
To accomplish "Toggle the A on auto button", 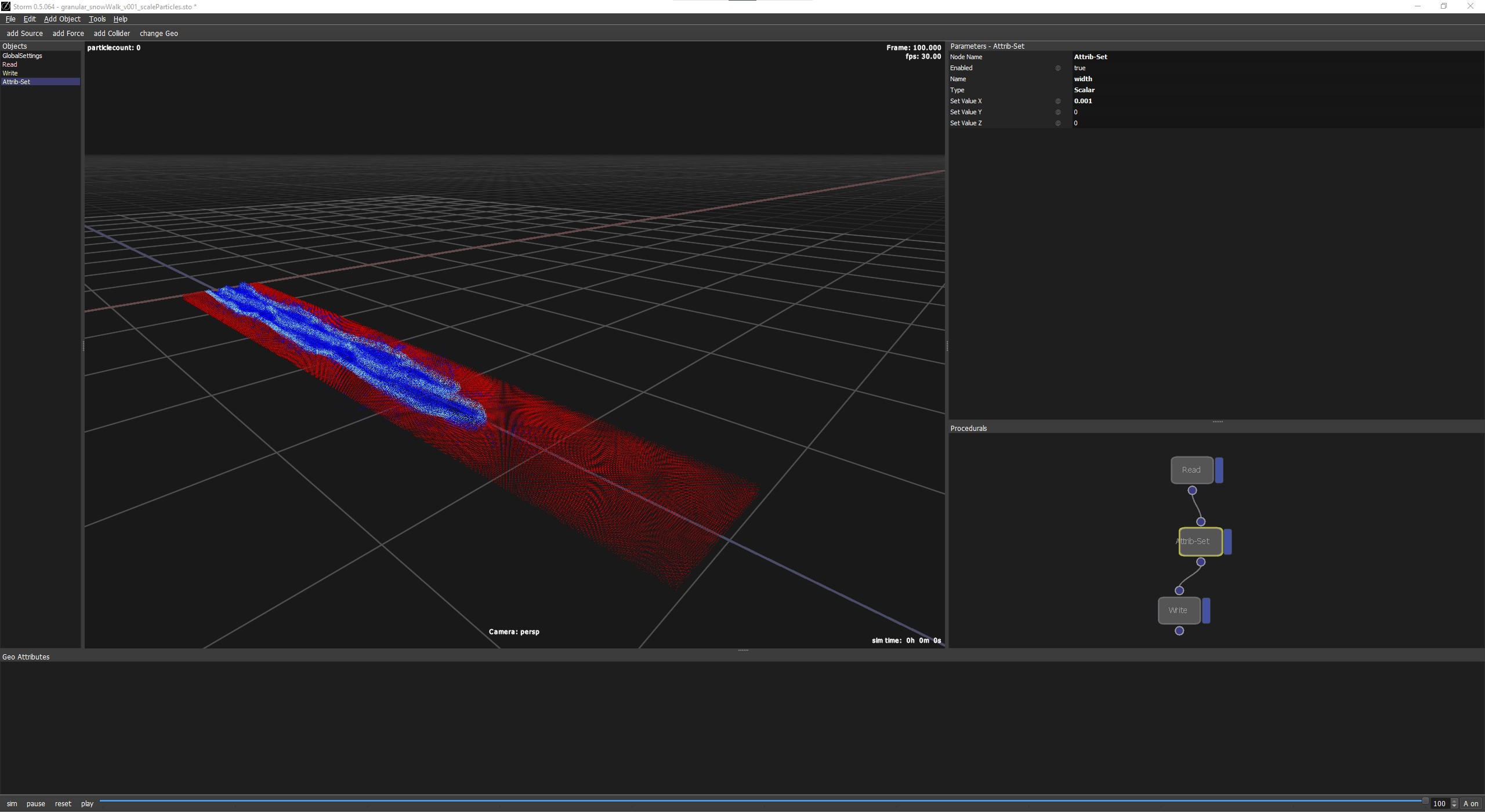I will (x=1470, y=803).
